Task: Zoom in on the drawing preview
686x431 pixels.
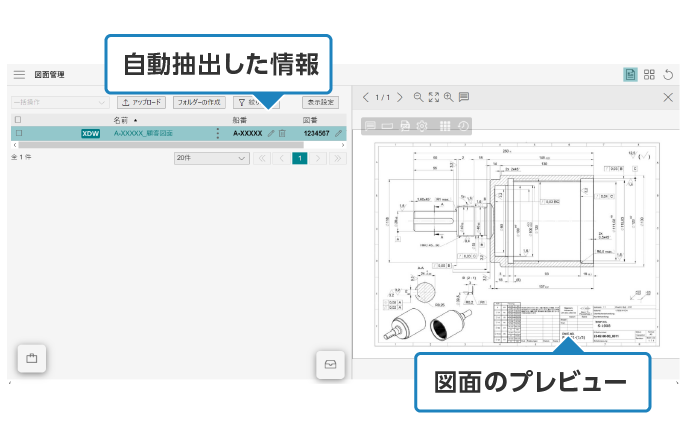Action: click(448, 97)
